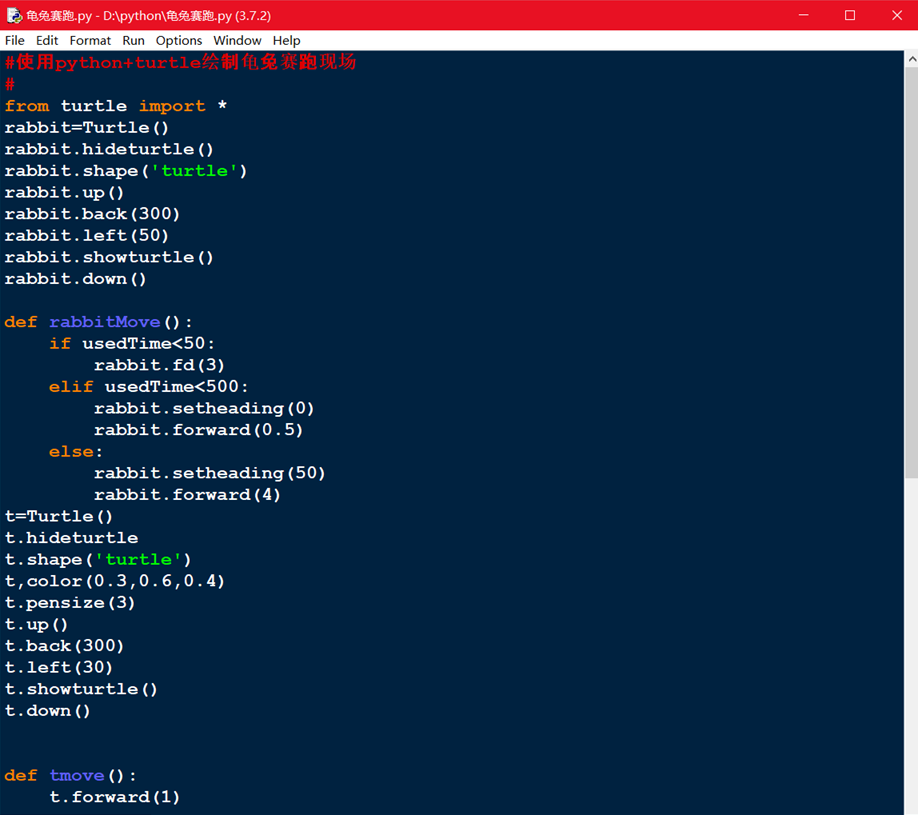Click the 't,color(0.3,0.6,0.4)' line
The width and height of the screenshot is (918, 815).
coord(115,581)
